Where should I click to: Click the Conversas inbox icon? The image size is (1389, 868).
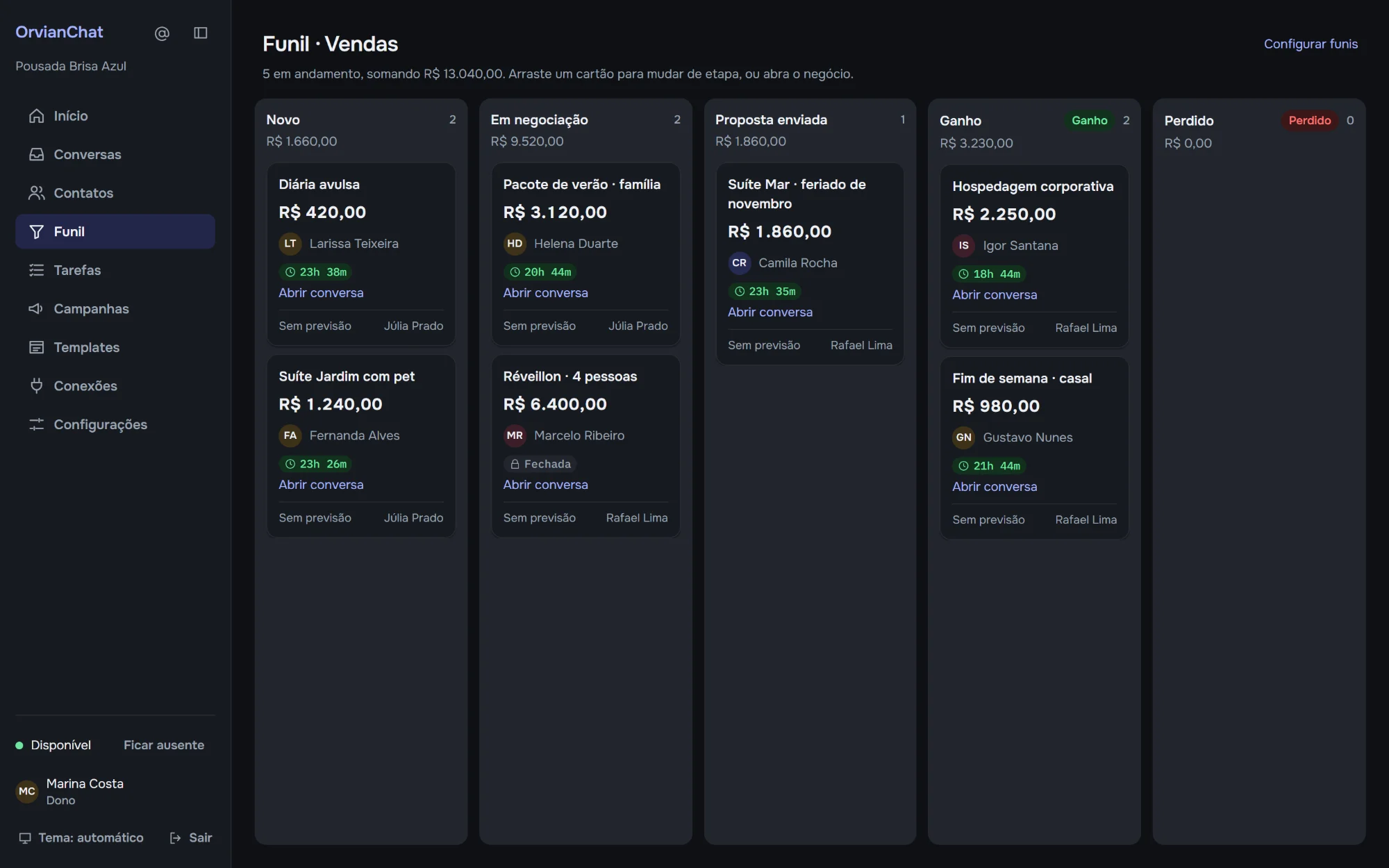click(x=36, y=154)
